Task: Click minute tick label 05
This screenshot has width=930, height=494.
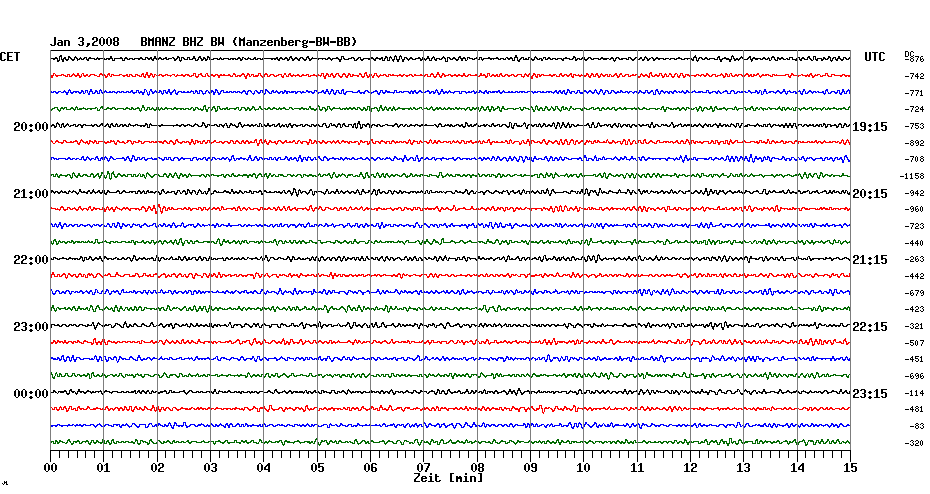Action: point(317,468)
